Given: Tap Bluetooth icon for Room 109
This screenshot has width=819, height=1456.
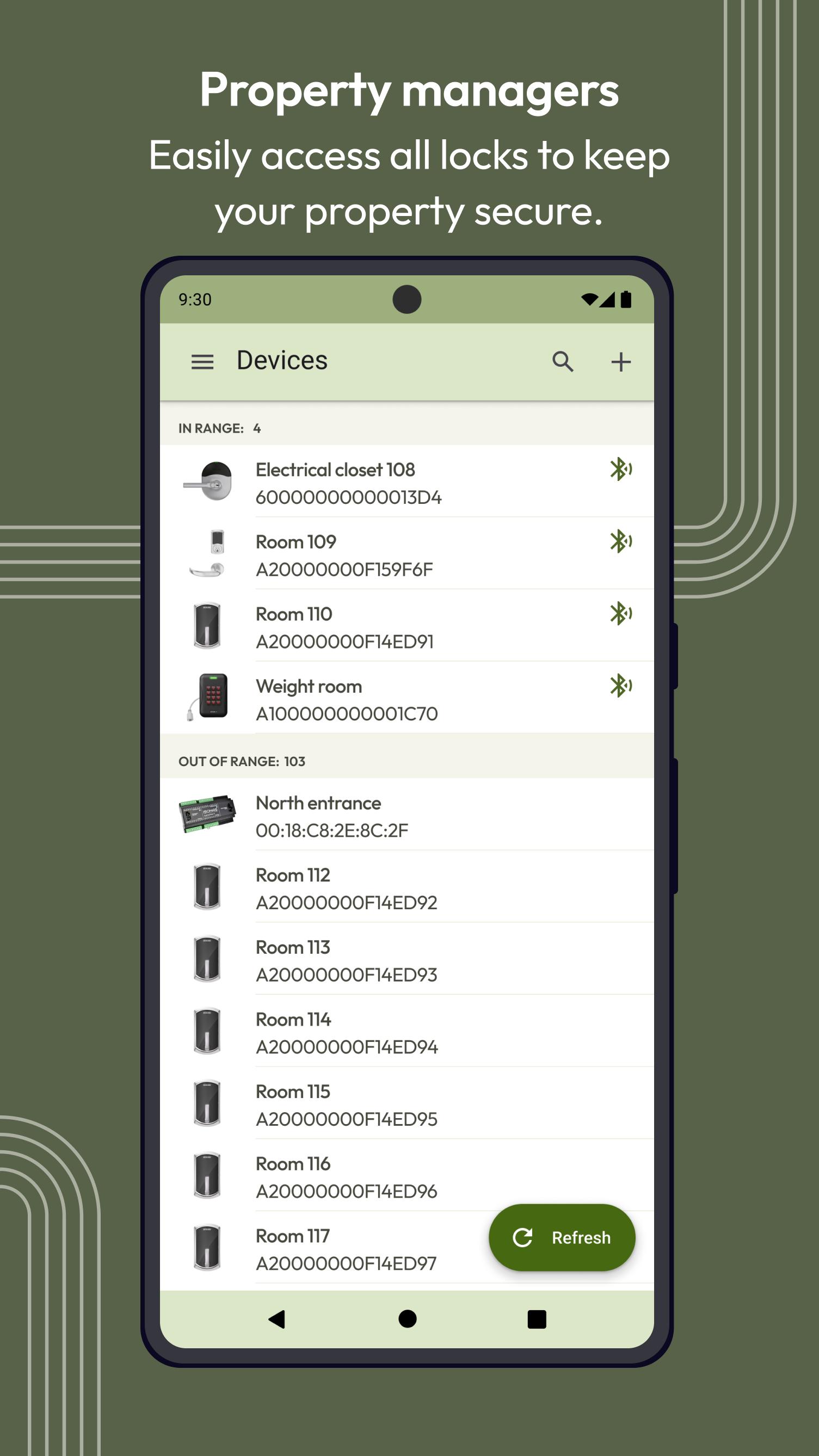Looking at the screenshot, I should click(620, 541).
